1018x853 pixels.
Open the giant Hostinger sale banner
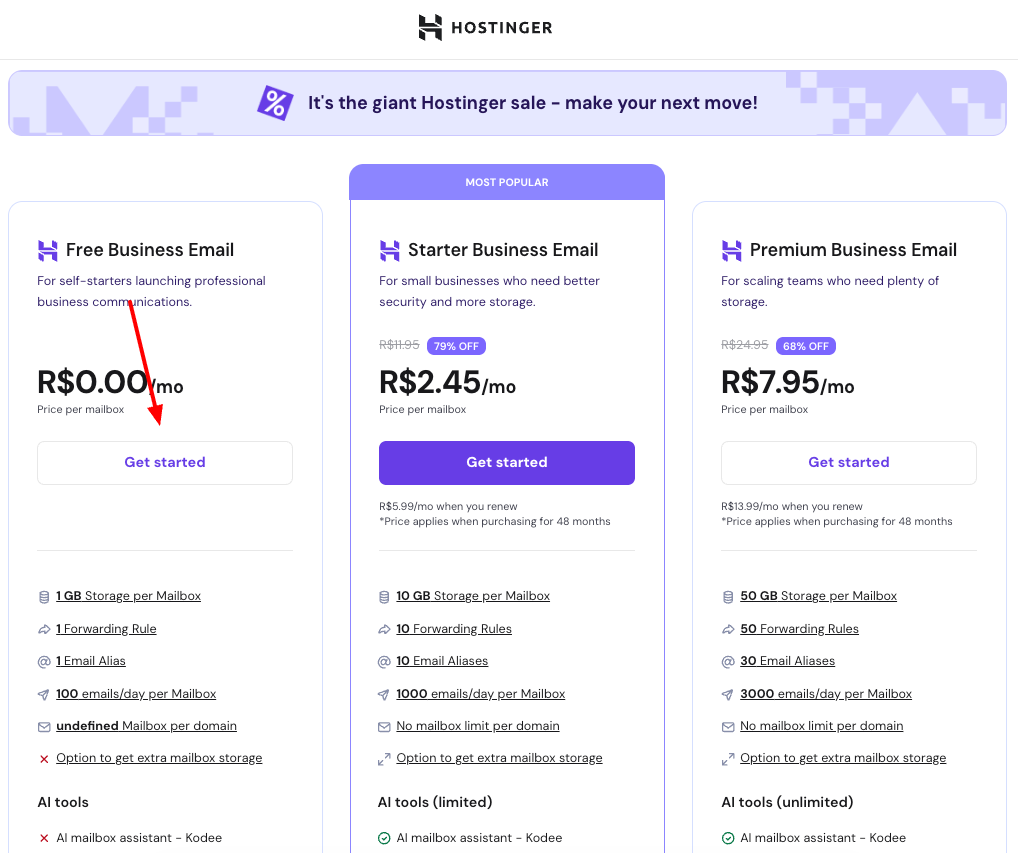click(x=532, y=103)
